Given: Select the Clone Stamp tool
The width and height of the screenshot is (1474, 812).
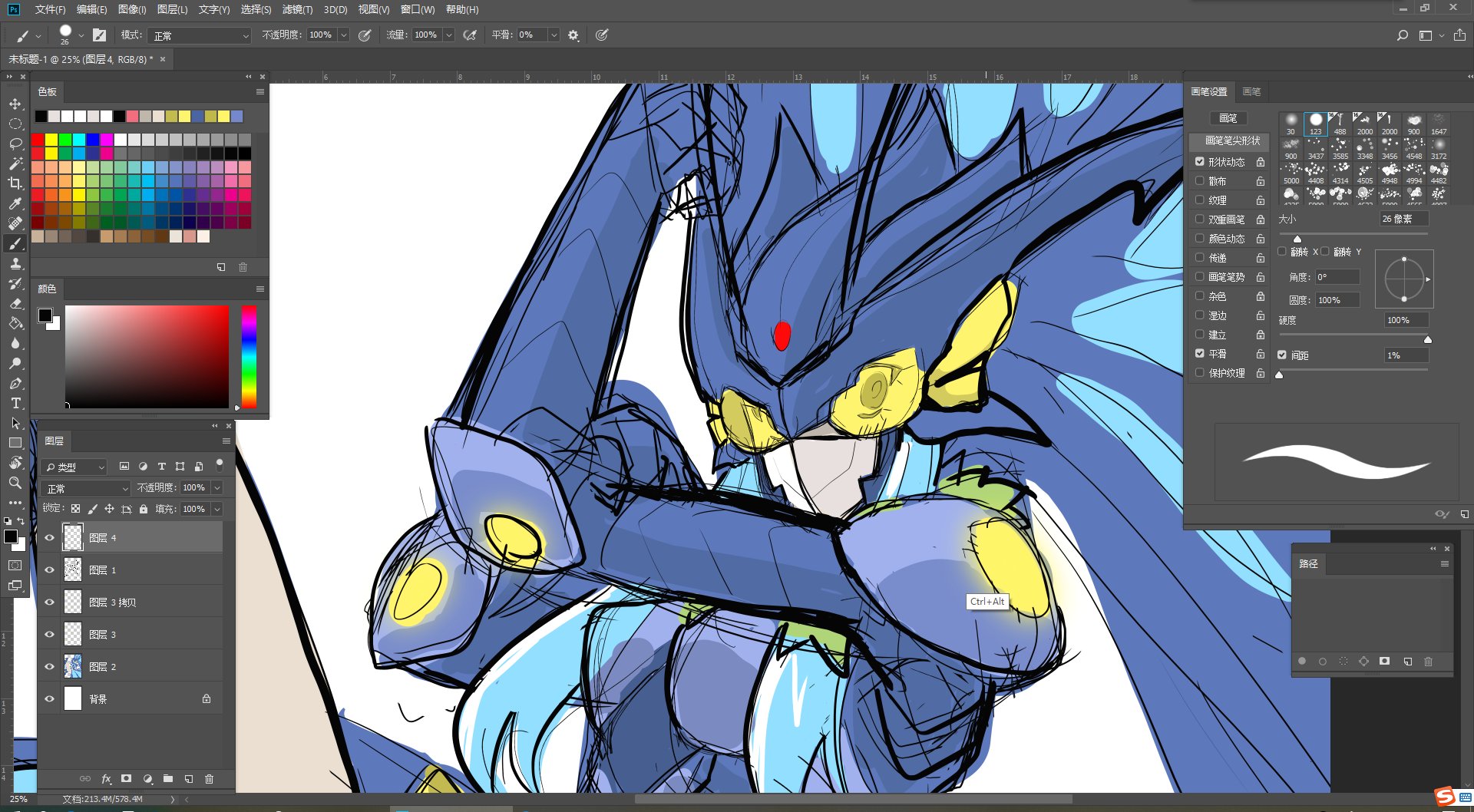Looking at the screenshot, I should [x=15, y=263].
